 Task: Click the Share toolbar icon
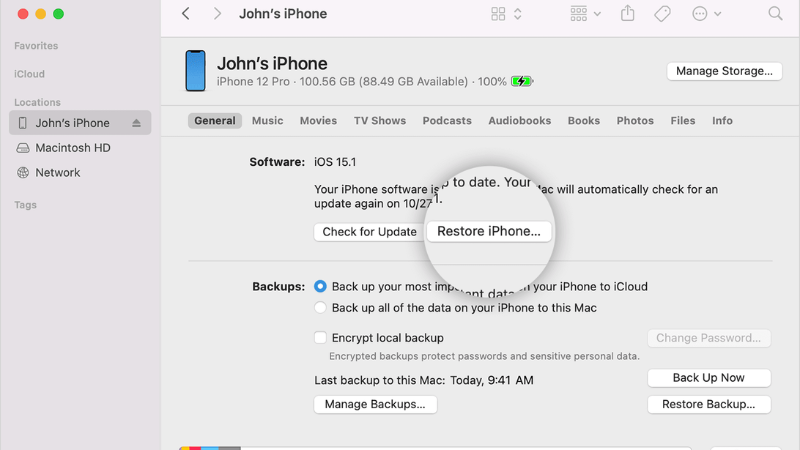(628, 13)
